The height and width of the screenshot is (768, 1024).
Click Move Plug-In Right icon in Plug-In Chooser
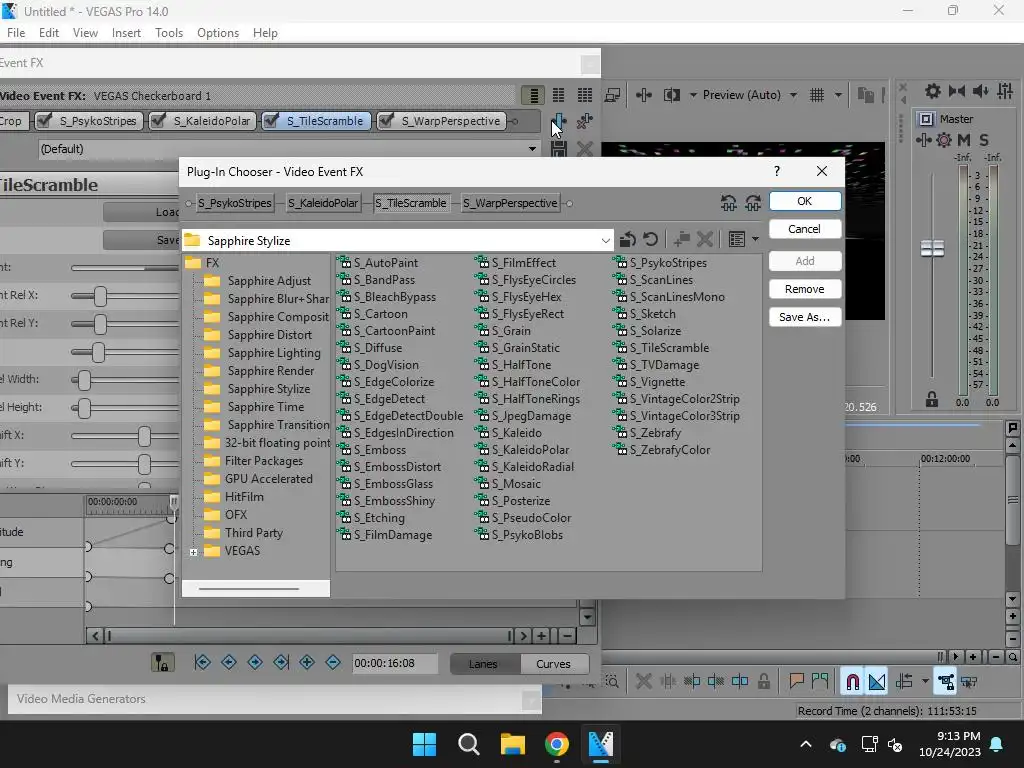tap(753, 203)
